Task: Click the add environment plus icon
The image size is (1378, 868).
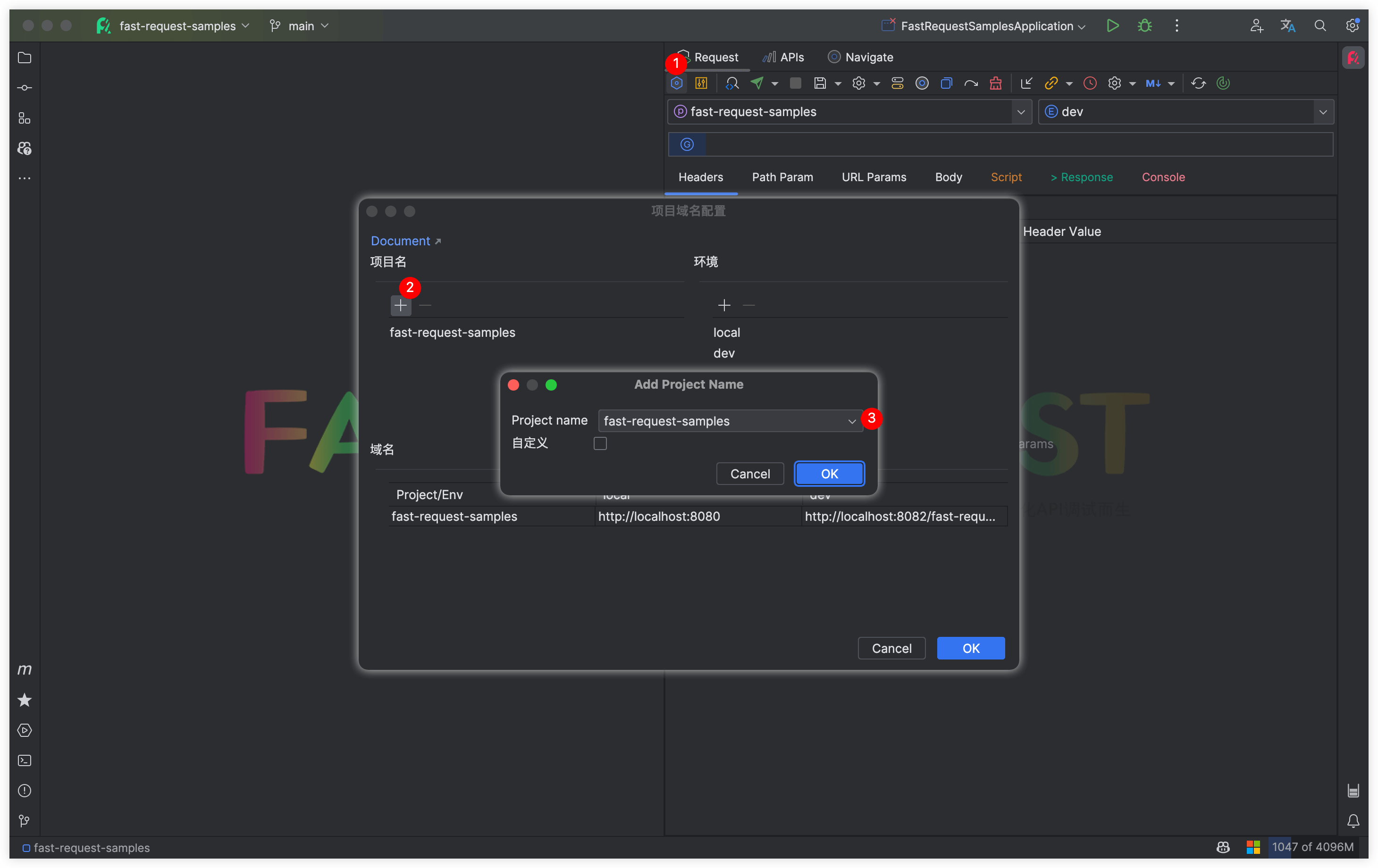Action: (724, 306)
